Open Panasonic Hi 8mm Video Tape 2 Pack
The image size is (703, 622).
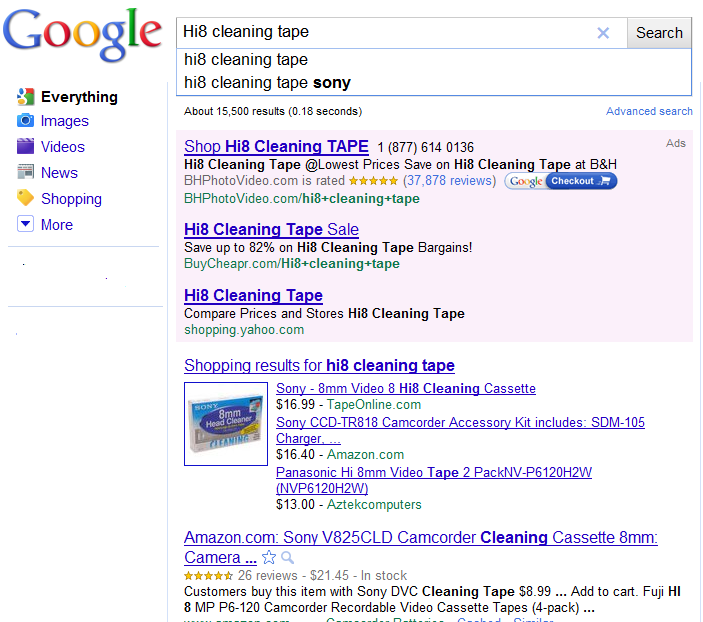point(434,480)
